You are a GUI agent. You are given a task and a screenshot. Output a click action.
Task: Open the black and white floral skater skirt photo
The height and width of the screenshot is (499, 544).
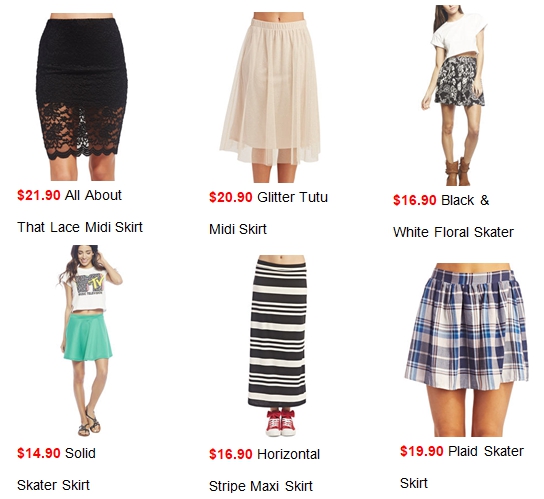(454, 95)
